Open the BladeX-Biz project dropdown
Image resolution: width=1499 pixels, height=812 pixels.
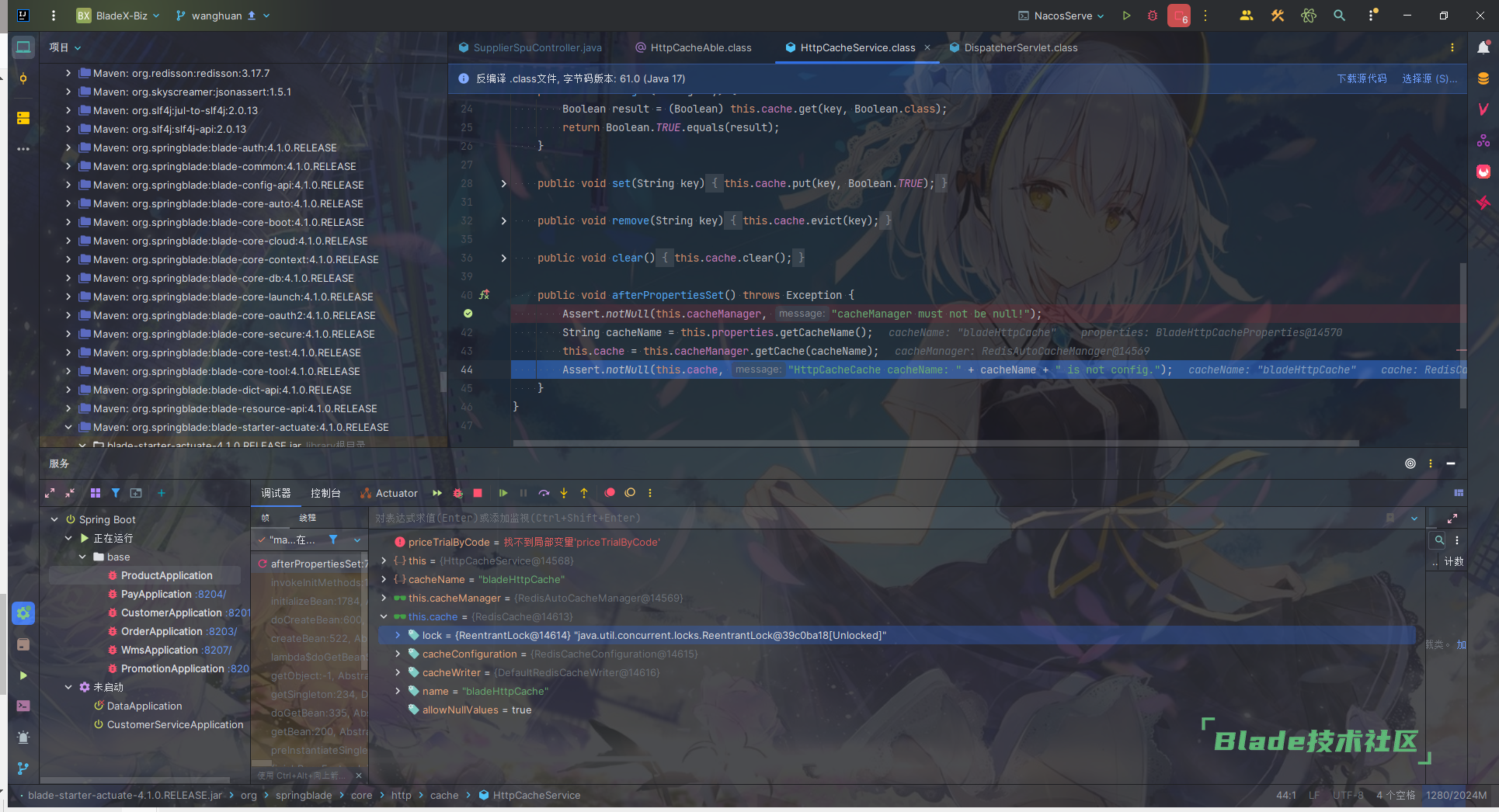point(118,16)
